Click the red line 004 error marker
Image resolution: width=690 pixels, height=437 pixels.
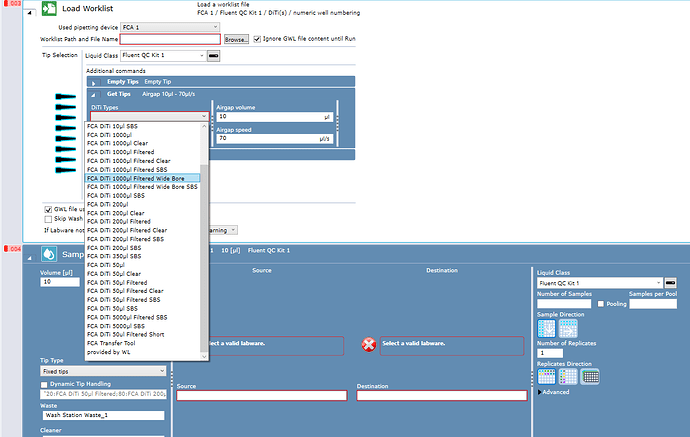pyautogui.click(x=12, y=249)
